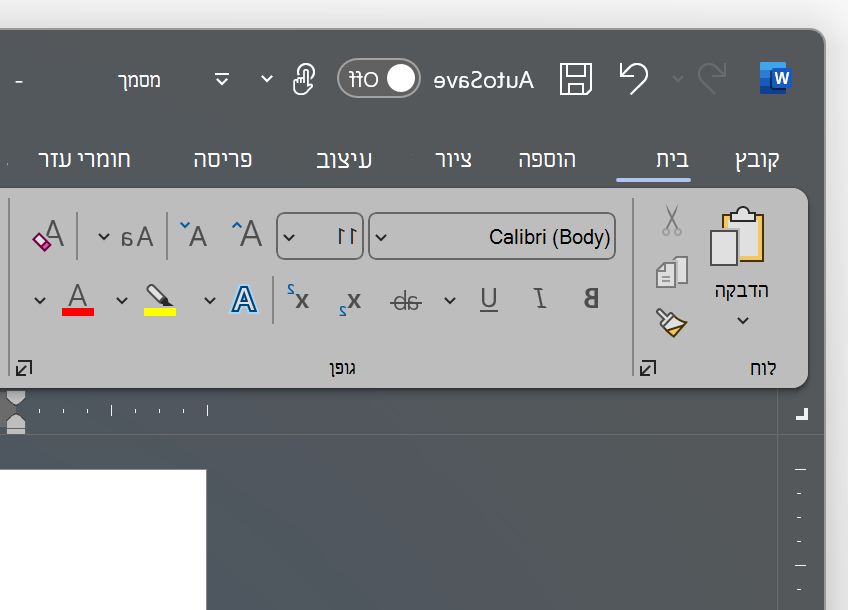The height and width of the screenshot is (610, 848).
Task: Activate the Format Painter brush
Action: [671, 322]
